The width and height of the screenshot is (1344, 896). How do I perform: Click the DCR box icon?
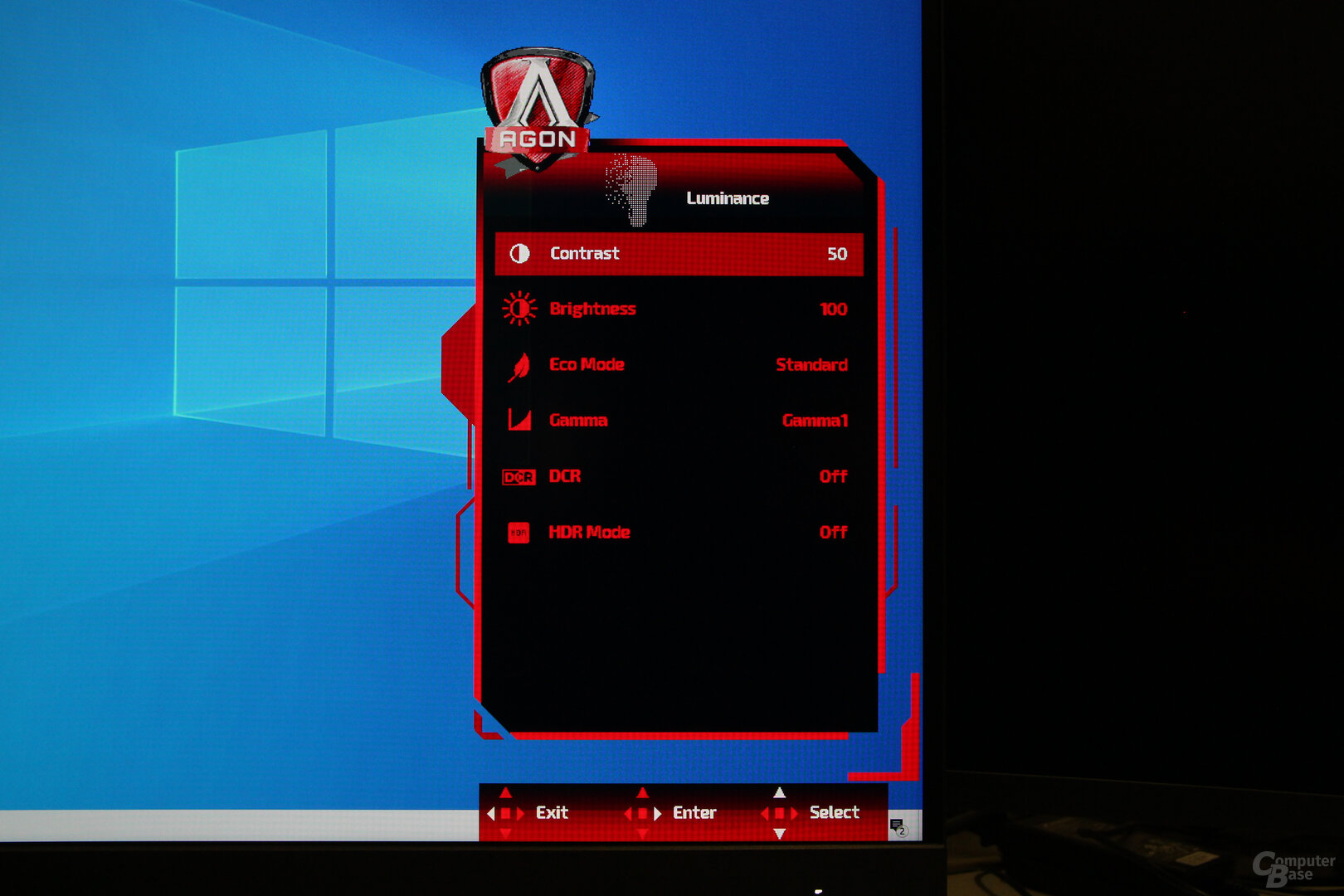pyautogui.click(x=519, y=477)
